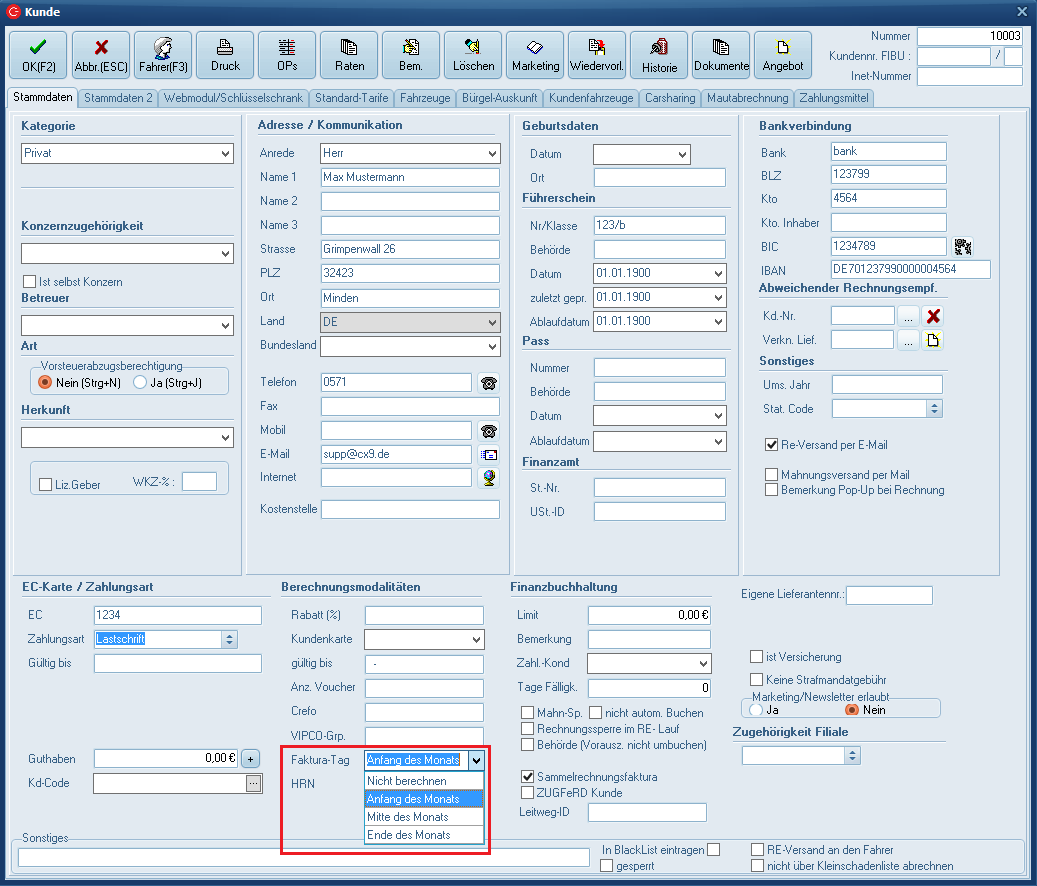Expand the Anrede dropdown

point(490,154)
